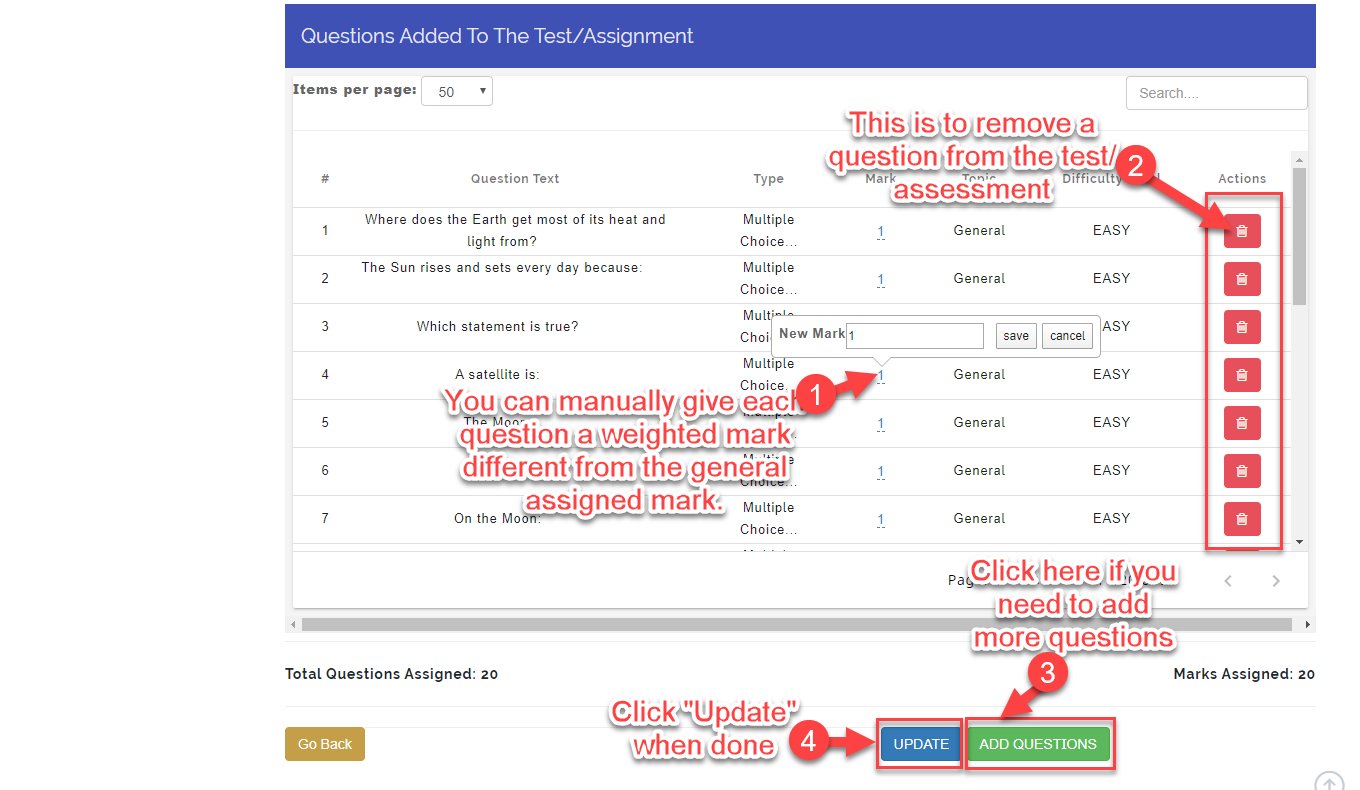The height and width of the screenshot is (790, 1360).
Task: Click the horizontal scrollbar right arrow
Action: pos(1308,624)
